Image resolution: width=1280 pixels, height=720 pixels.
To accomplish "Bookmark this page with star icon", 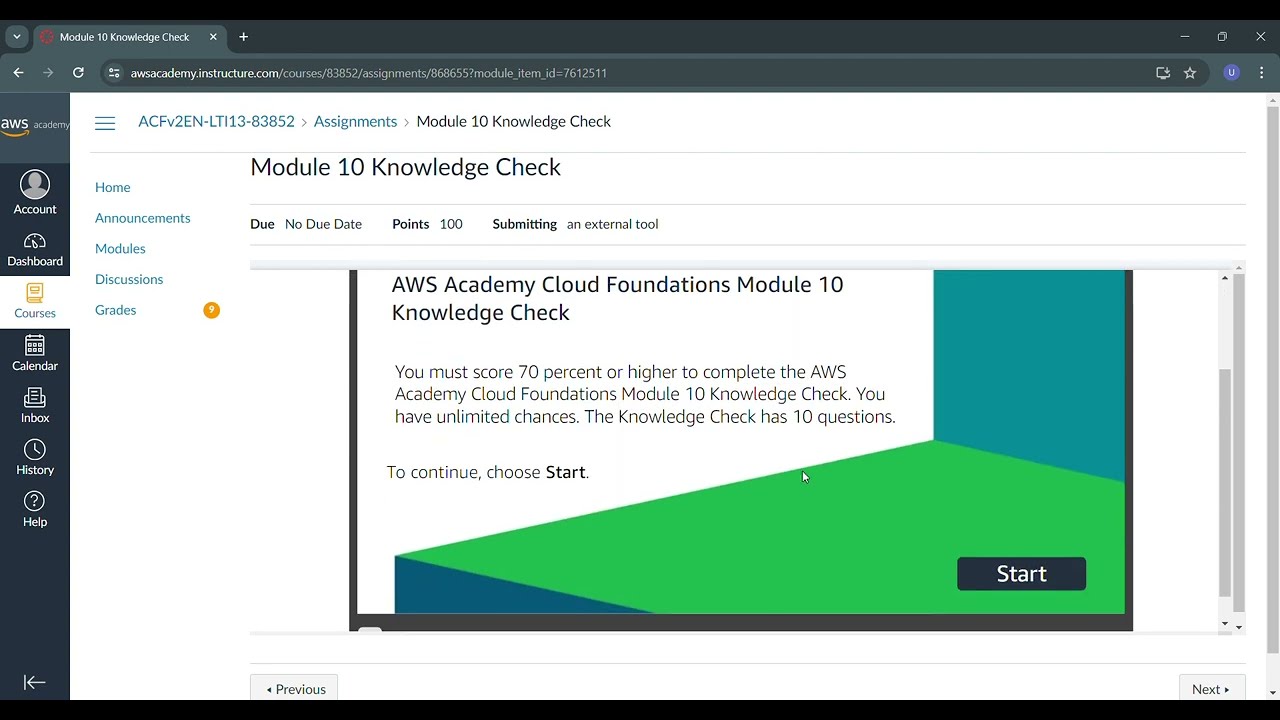I will pyautogui.click(x=1190, y=73).
